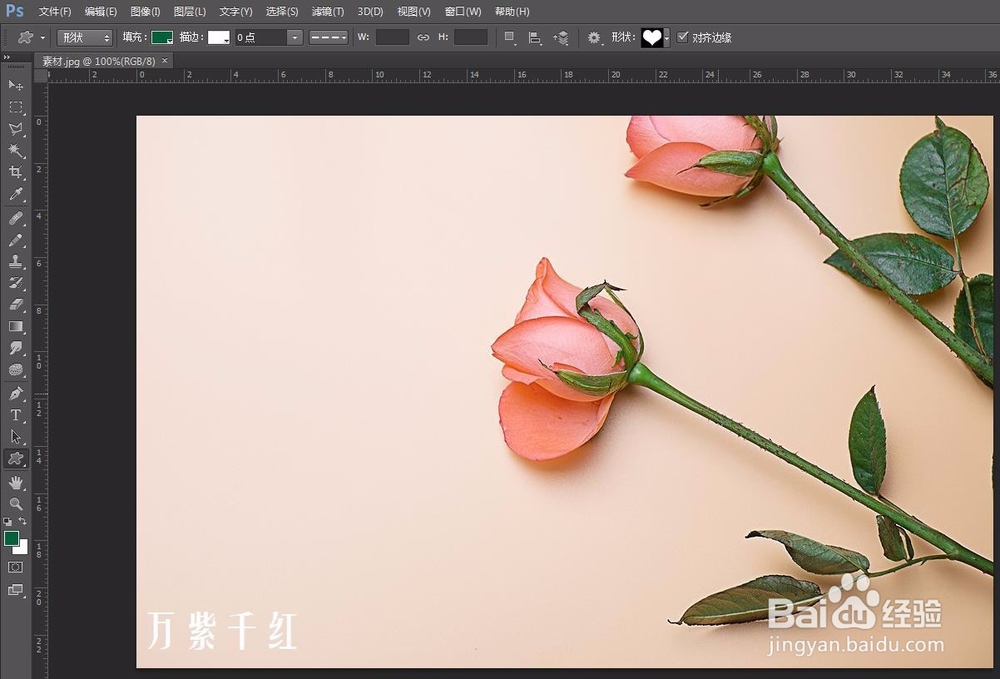This screenshot has width=1000, height=679.
Task: Select the Move tool
Action: [14, 86]
